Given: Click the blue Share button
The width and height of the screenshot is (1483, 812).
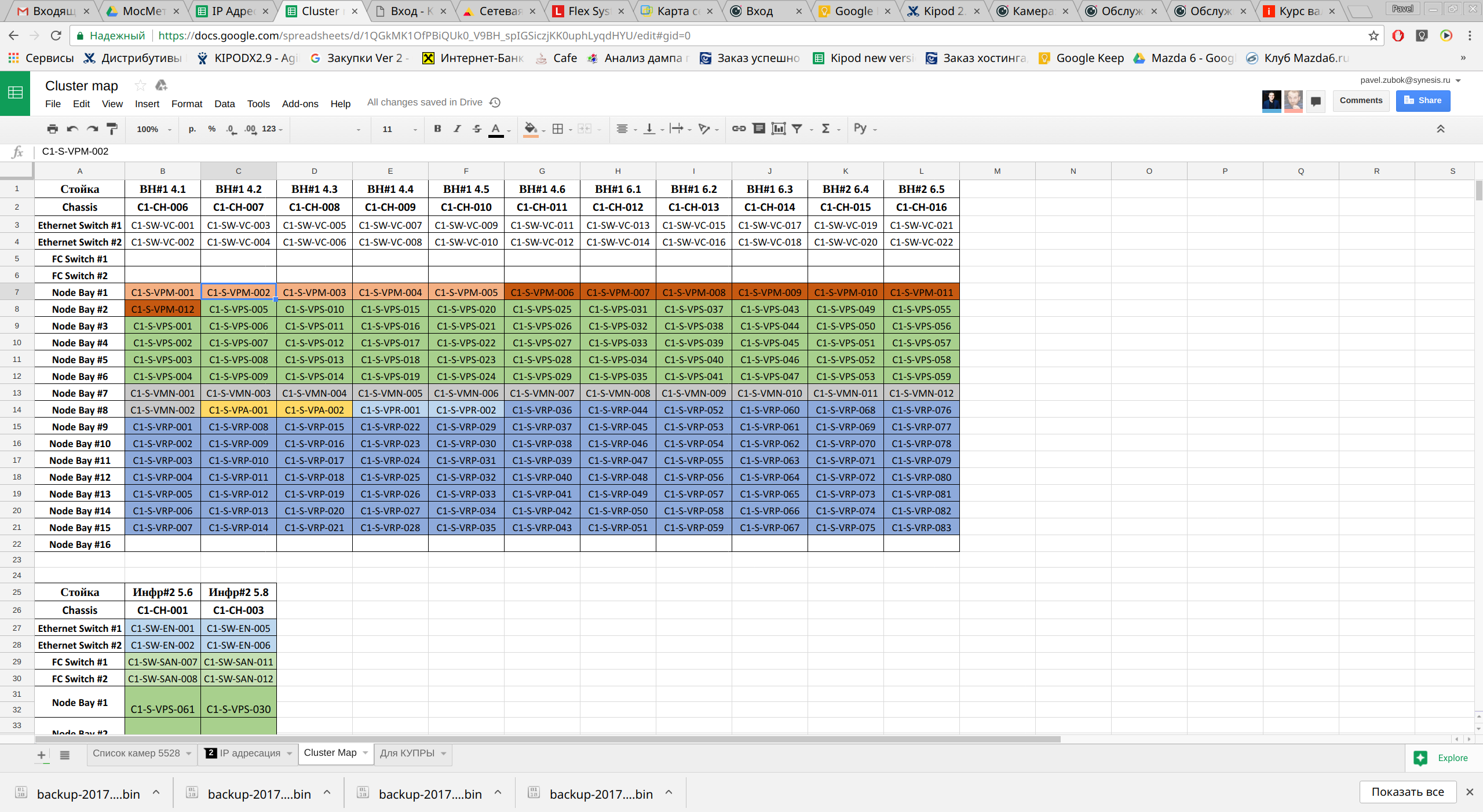Looking at the screenshot, I should pyautogui.click(x=1423, y=100).
